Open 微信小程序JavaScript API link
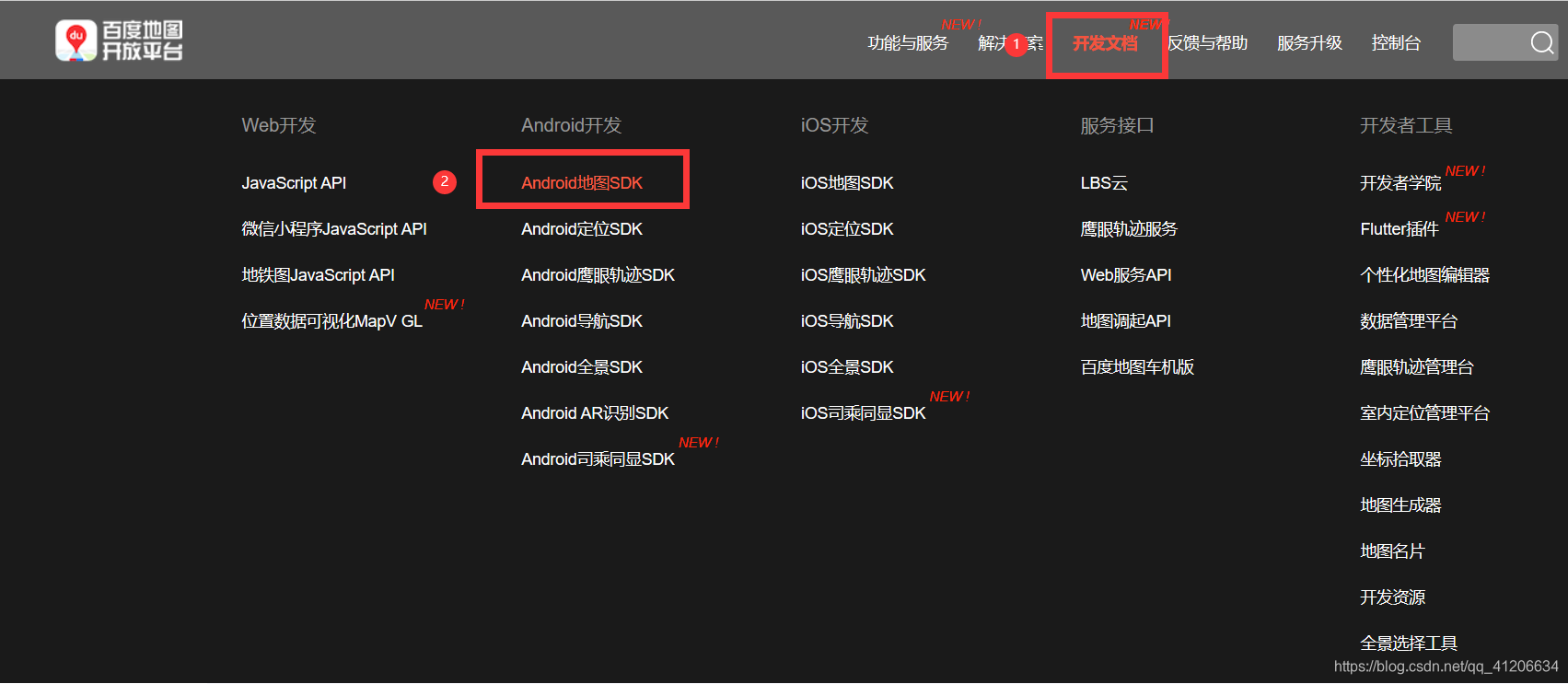The width and height of the screenshot is (1568, 684). coord(334,229)
